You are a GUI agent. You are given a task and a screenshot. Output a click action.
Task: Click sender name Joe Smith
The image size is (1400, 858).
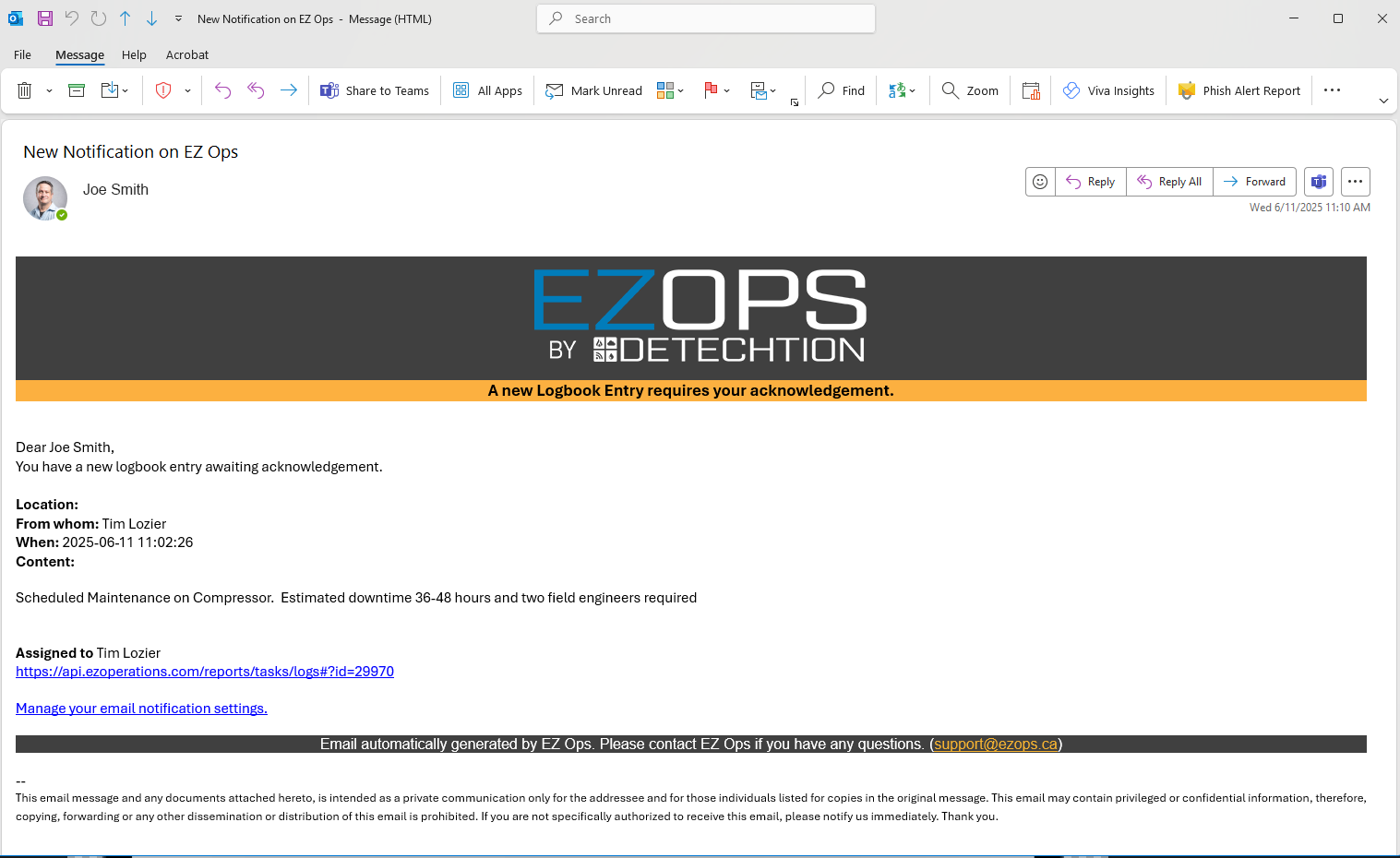coord(115,189)
